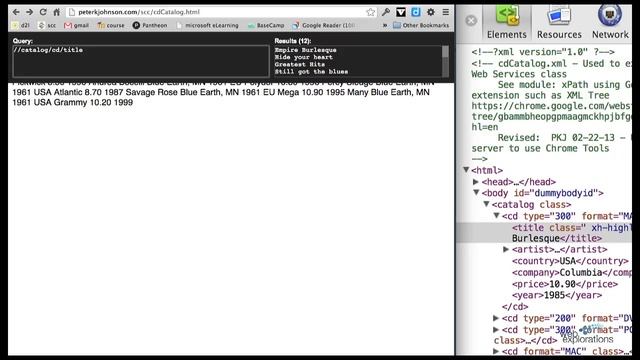Screen dimensions: 640x360
Task: Close the developer tools panel
Action: (471, 20)
